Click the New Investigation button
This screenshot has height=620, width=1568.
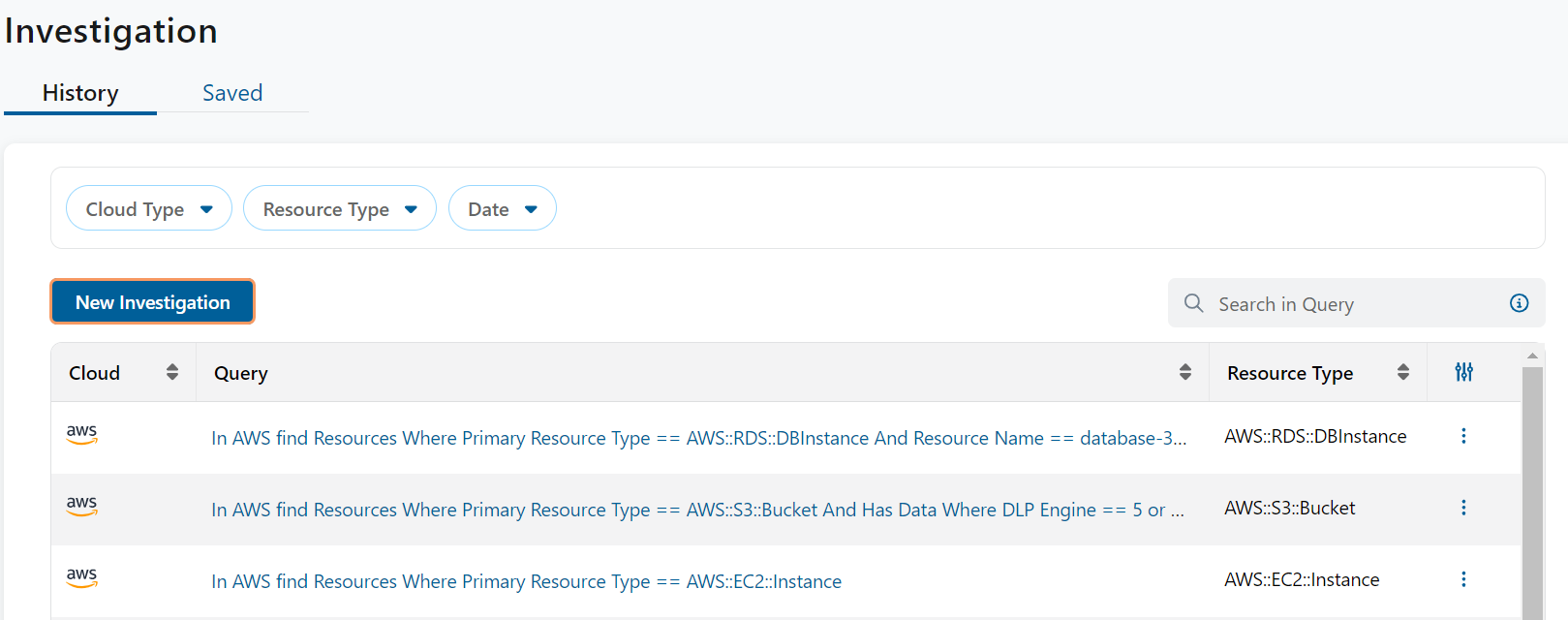coord(152,302)
